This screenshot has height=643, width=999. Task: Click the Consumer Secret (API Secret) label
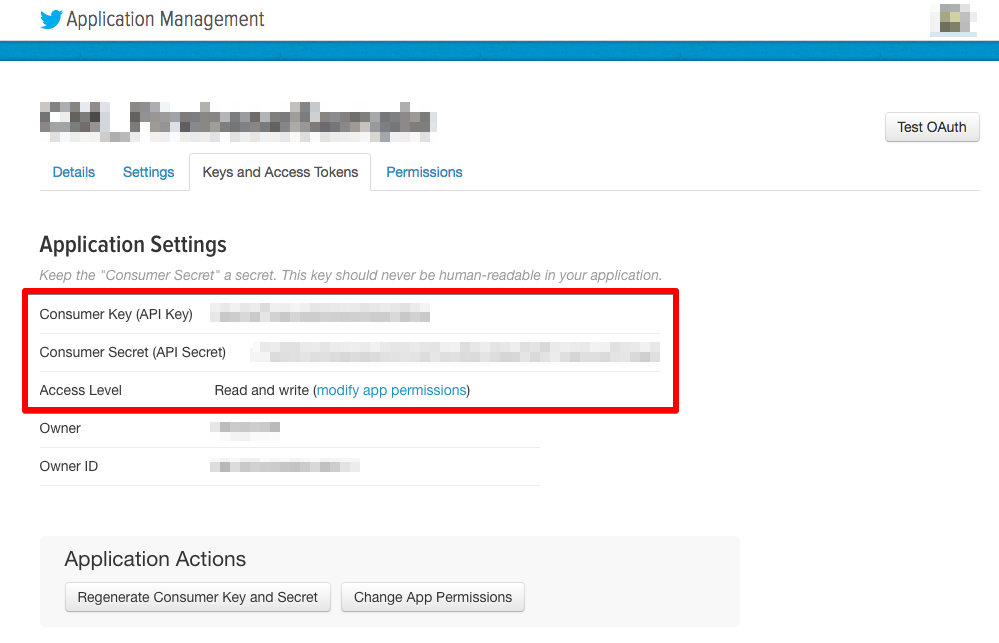pyautogui.click(x=132, y=352)
